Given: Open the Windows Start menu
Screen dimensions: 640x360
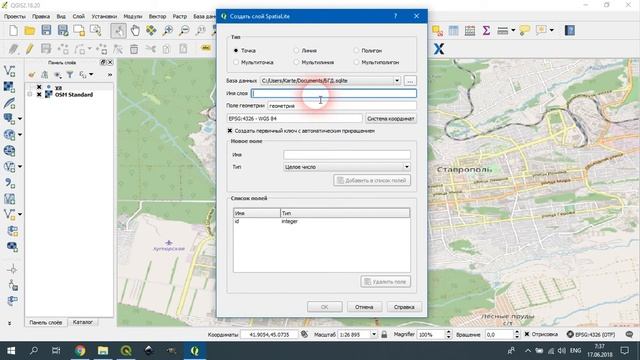Looking at the screenshot, I should pos(11,351).
